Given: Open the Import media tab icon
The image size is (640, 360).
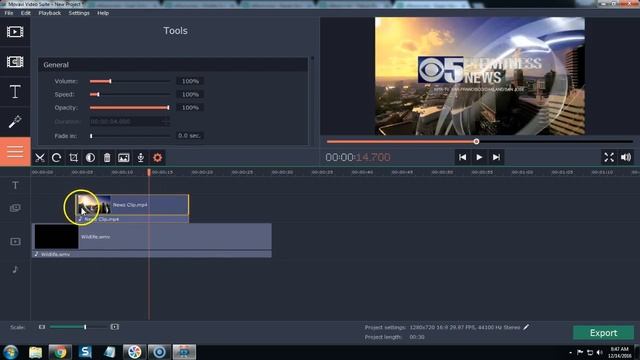Looking at the screenshot, I should (x=15, y=31).
